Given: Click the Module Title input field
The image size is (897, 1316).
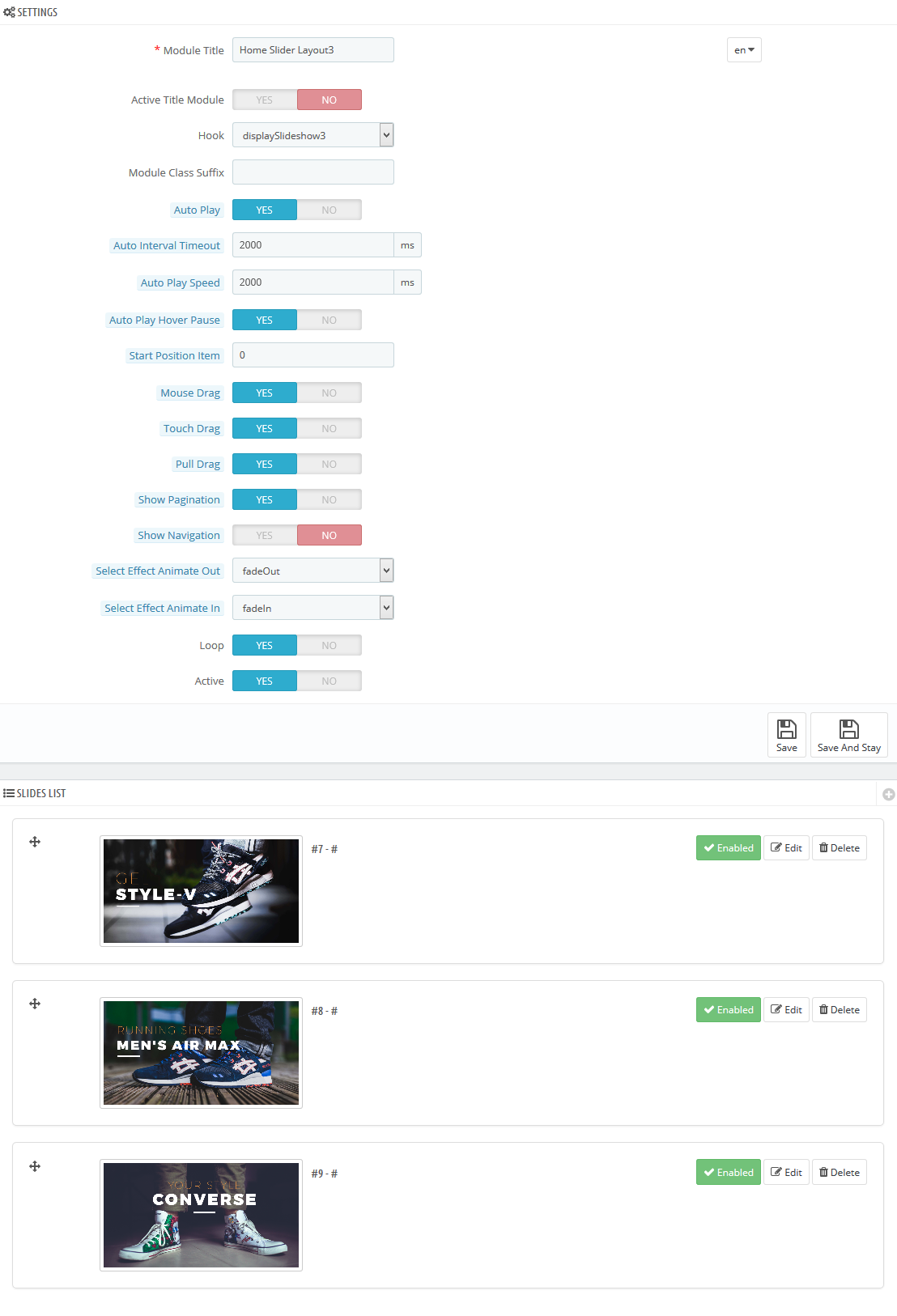Looking at the screenshot, I should pyautogui.click(x=313, y=50).
